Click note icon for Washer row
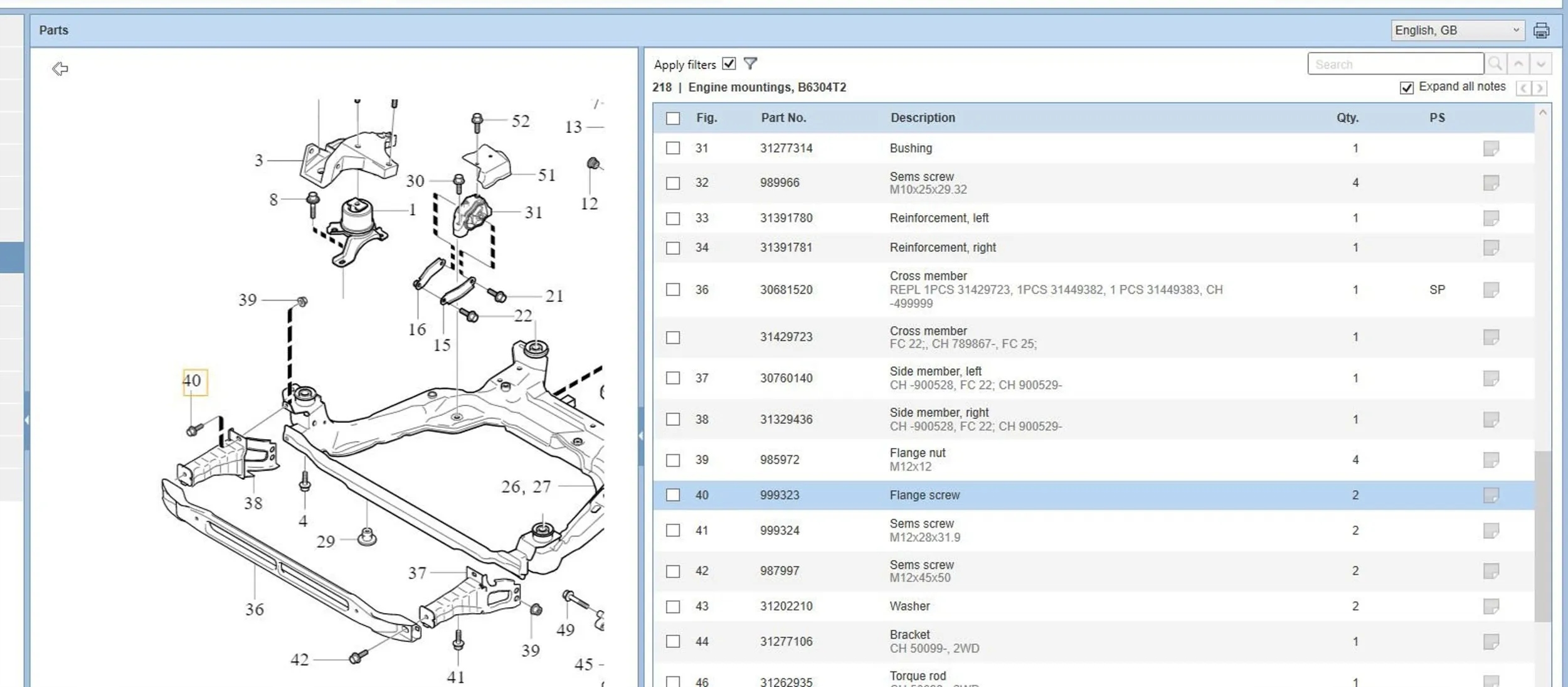1568x687 pixels. coord(1491,607)
